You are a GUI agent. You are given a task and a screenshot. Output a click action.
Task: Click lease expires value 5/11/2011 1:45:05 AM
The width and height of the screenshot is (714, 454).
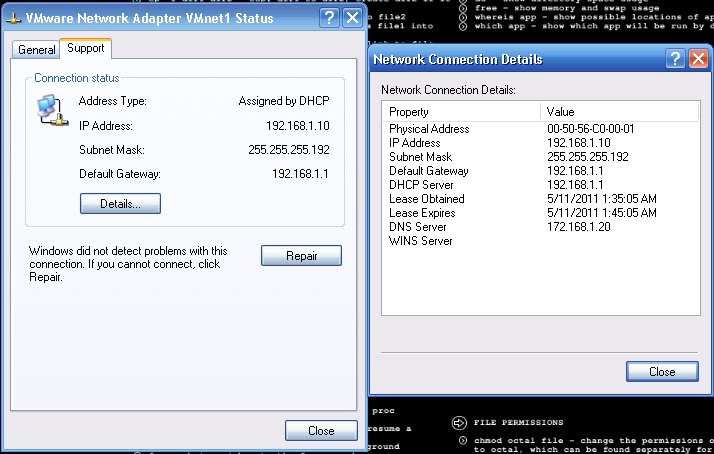[602, 213]
